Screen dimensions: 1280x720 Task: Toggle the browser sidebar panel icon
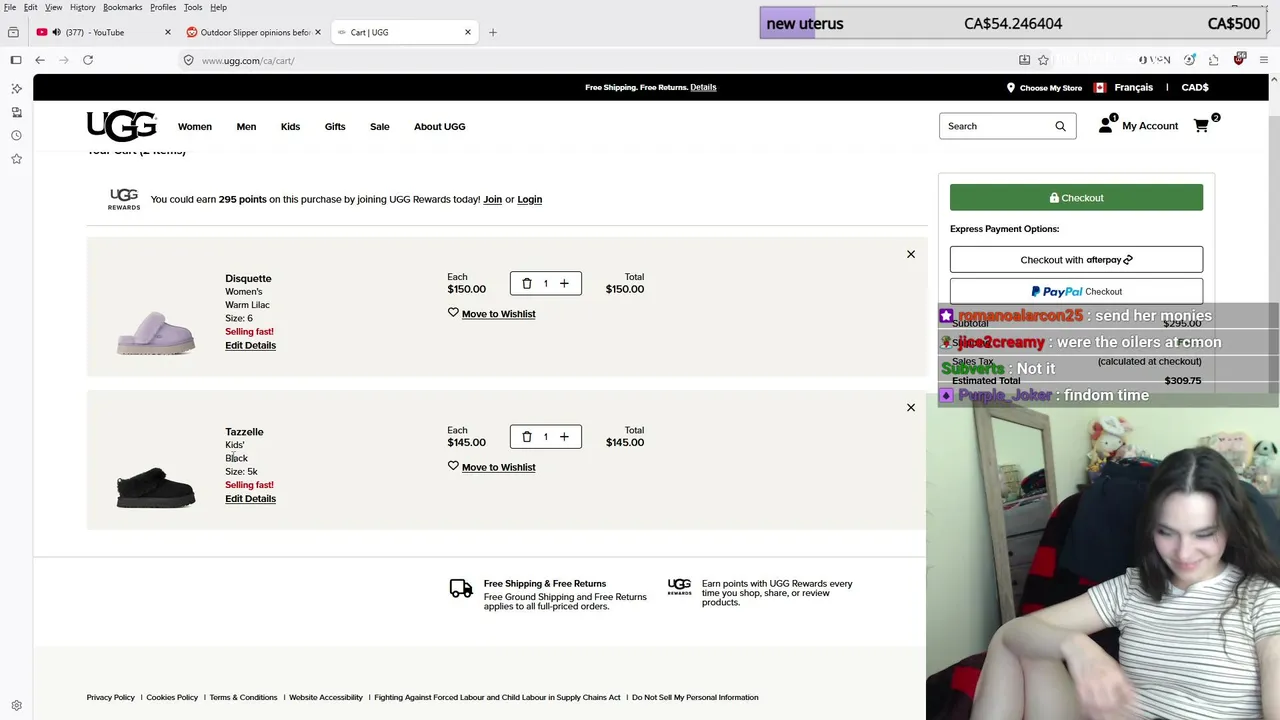click(x=16, y=60)
